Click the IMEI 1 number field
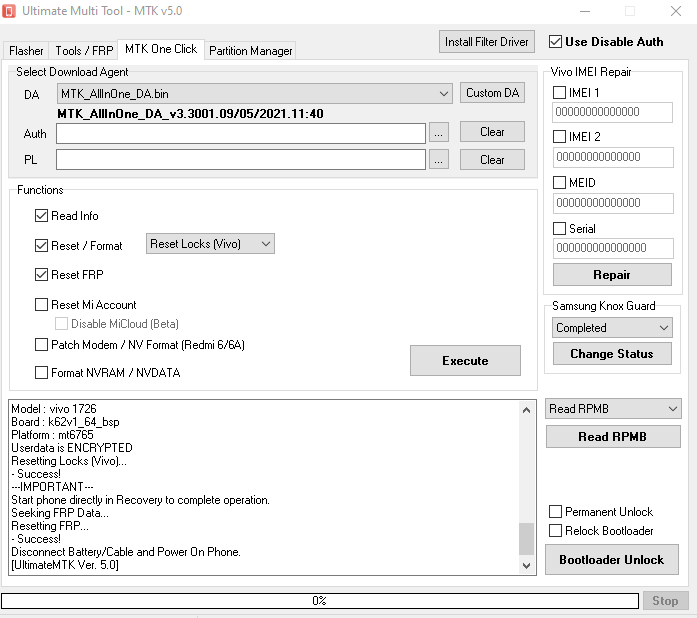 [613, 112]
